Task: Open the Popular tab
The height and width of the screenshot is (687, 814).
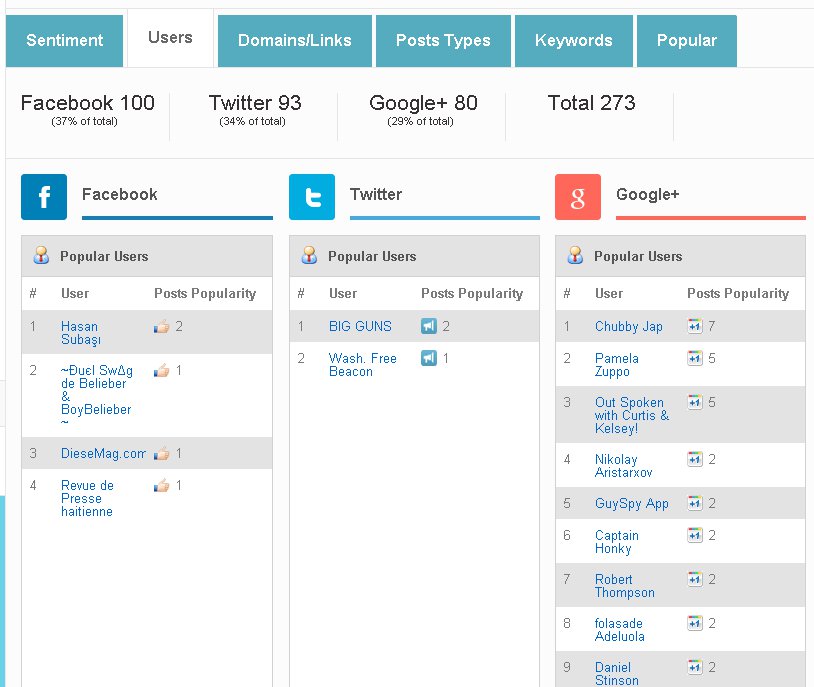Action: [686, 41]
